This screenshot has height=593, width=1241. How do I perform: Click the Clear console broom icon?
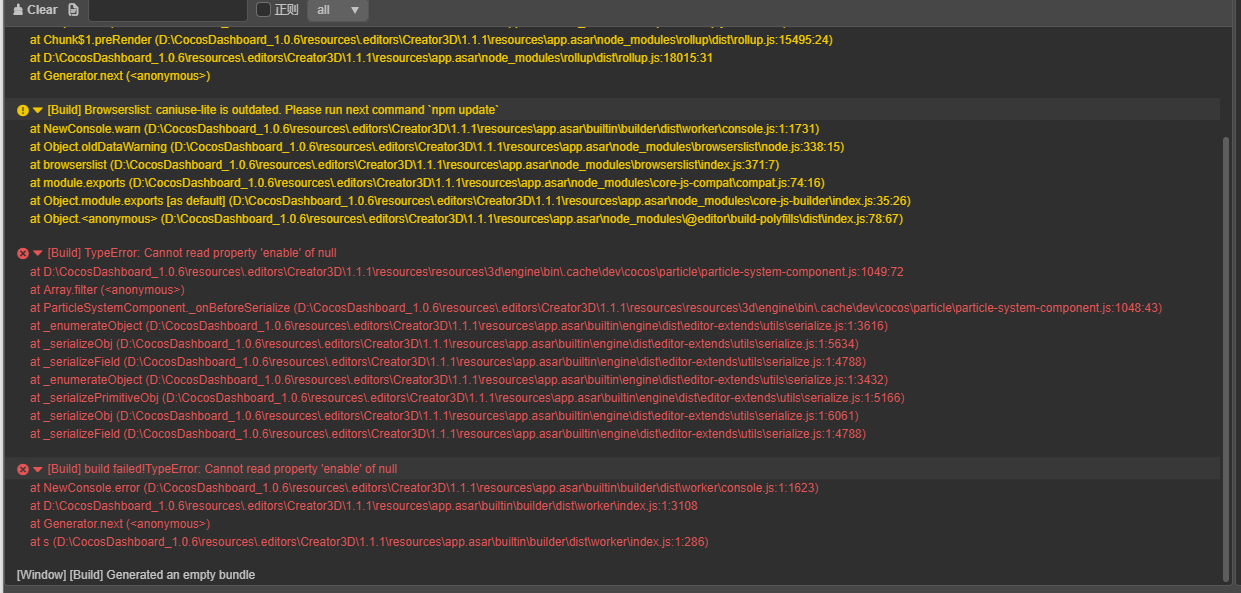[18, 10]
